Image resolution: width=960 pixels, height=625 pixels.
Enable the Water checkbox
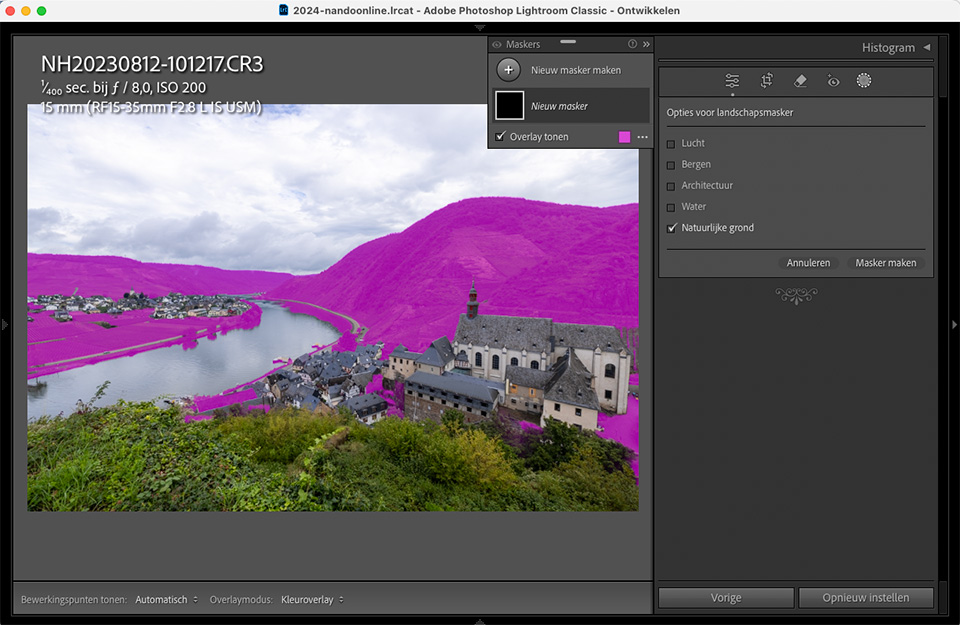click(671, 208)
